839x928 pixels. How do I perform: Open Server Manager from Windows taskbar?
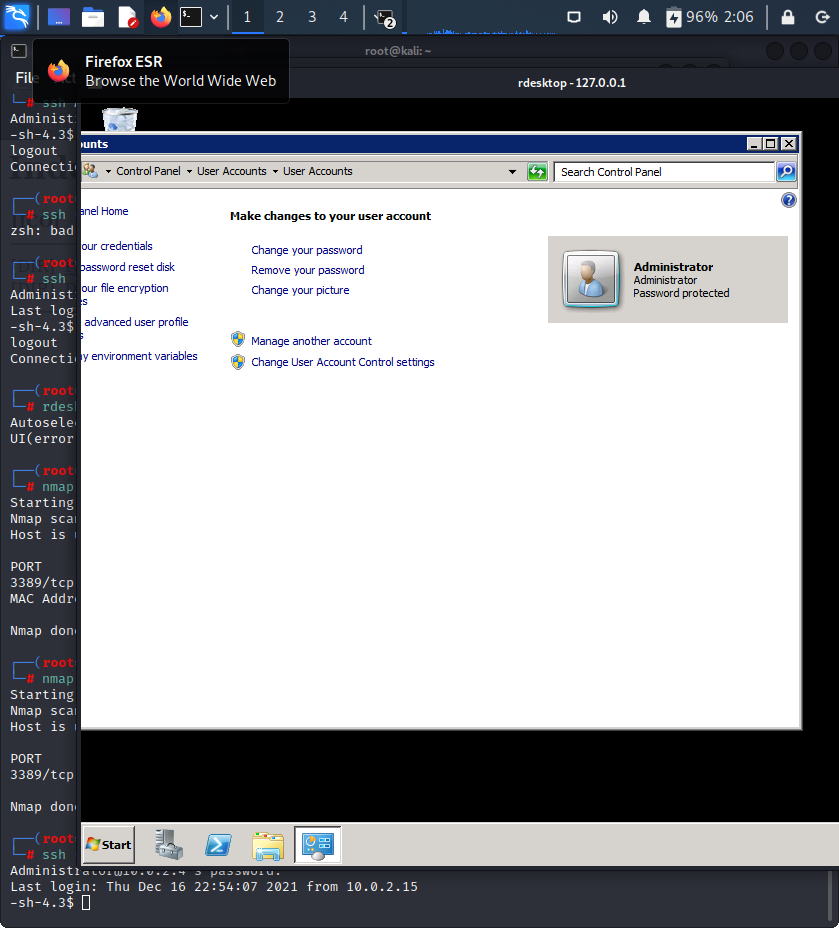(x=169, y=845)
